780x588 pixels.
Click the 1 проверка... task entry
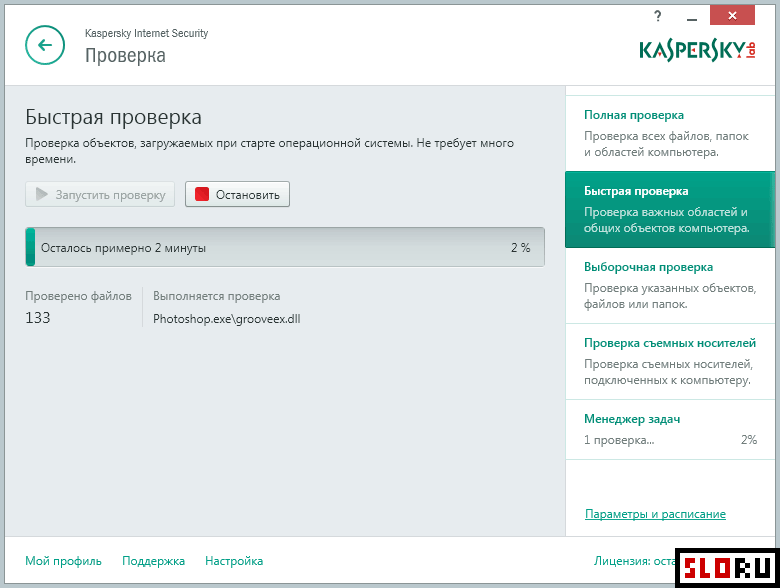619,440
